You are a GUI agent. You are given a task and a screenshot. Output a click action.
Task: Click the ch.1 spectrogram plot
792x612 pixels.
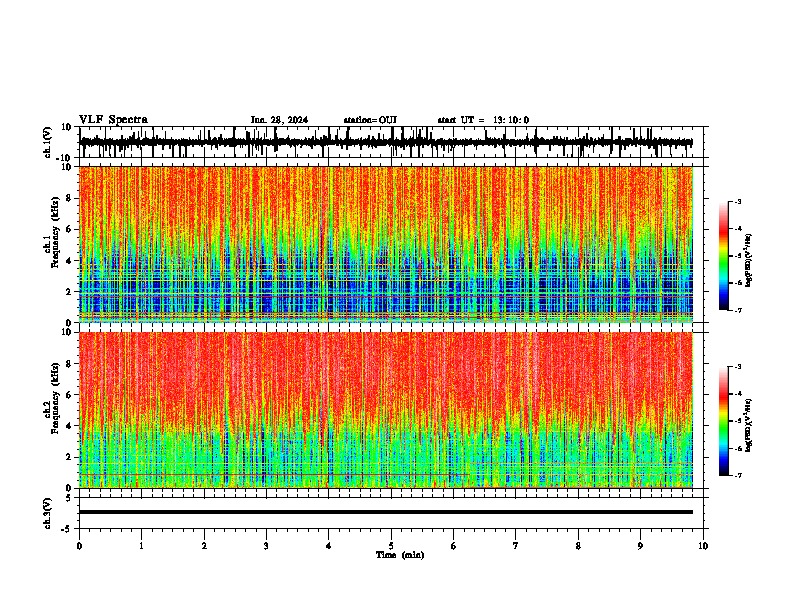(386, 244)
